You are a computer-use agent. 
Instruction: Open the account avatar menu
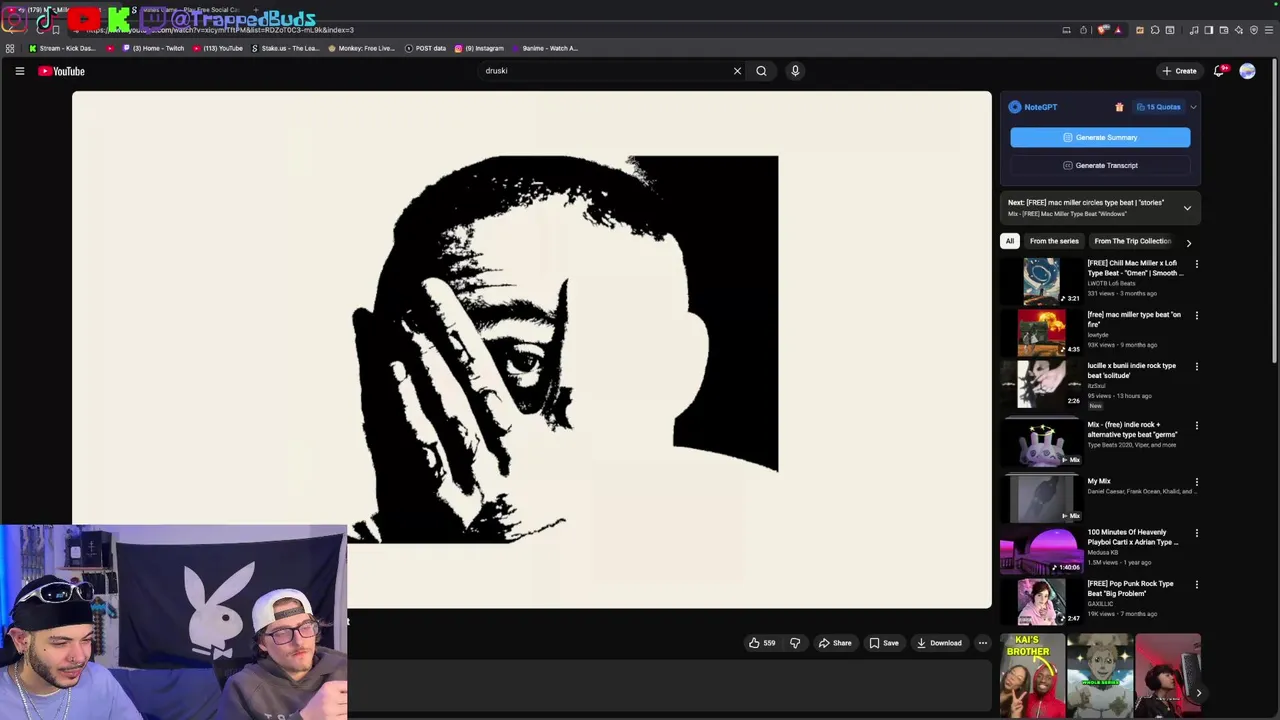point(1247,71)
